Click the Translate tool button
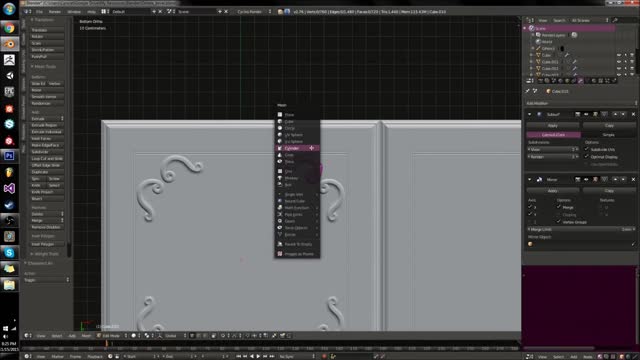640x360 pixels. 47,30
